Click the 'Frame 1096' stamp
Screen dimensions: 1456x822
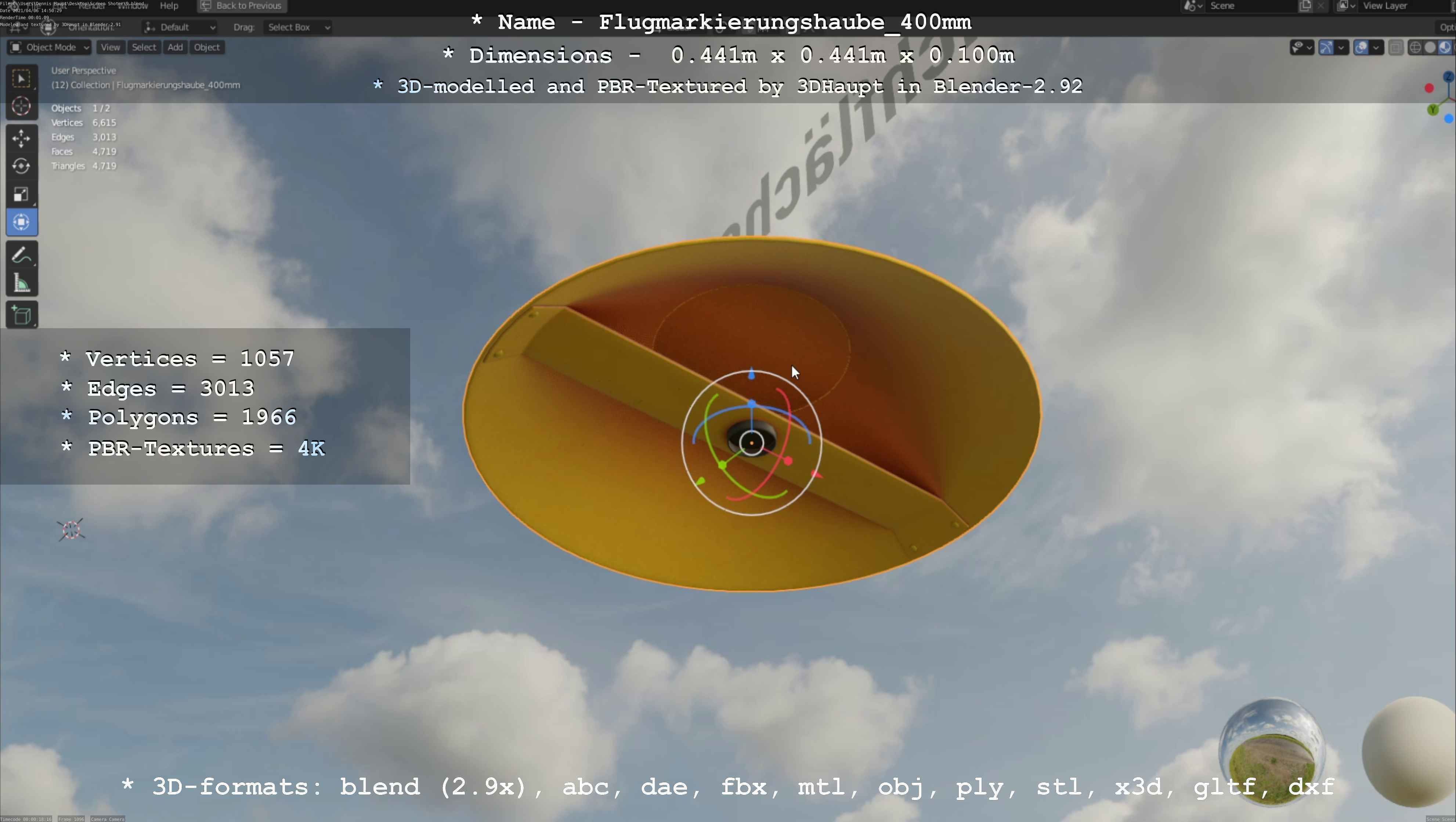click(71, 819)
